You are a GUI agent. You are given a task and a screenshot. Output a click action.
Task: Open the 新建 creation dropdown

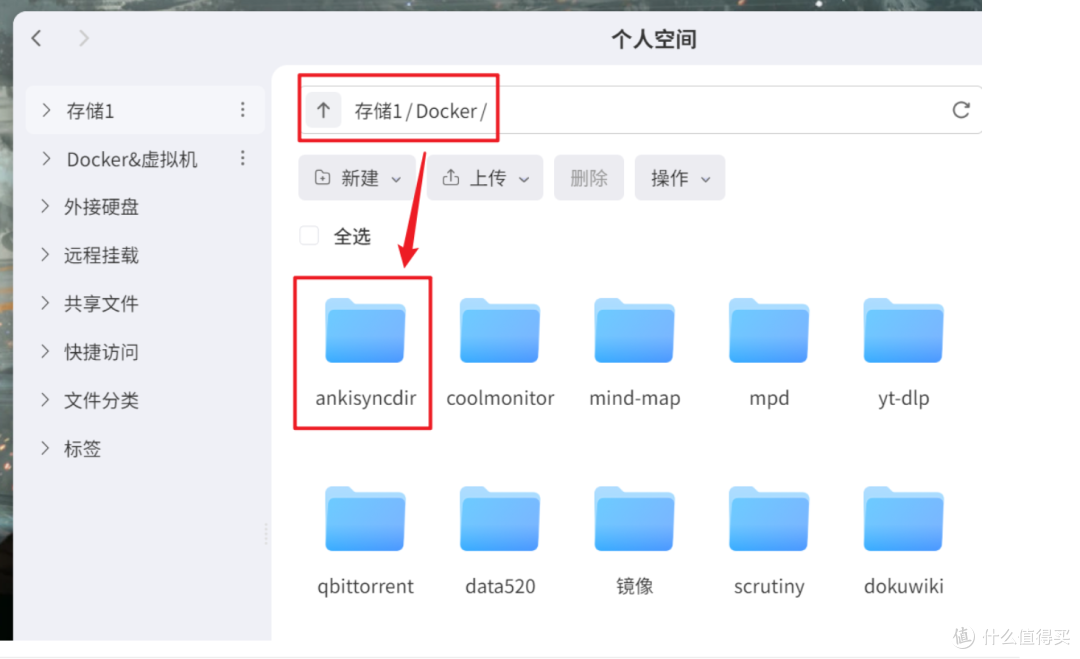[x=357, y=177]
